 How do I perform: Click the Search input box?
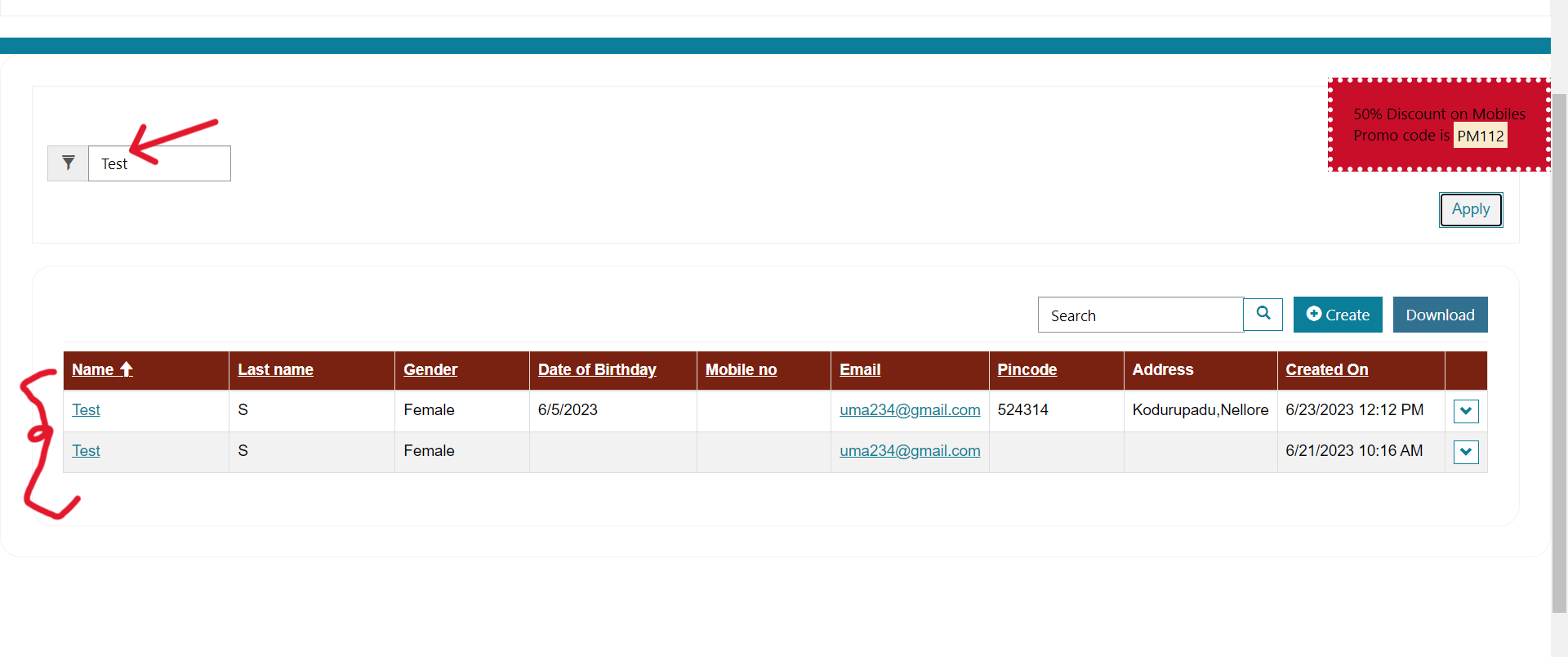pos(1140,315)
